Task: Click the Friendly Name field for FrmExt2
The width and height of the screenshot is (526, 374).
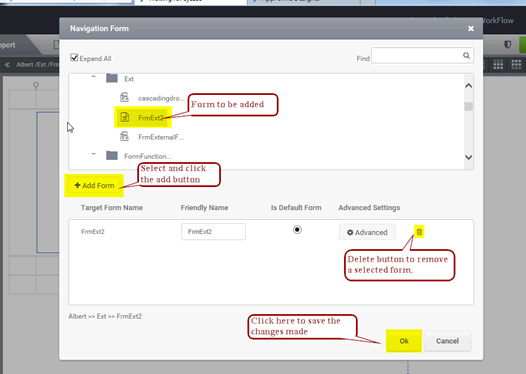Action: tap(213, 232)
